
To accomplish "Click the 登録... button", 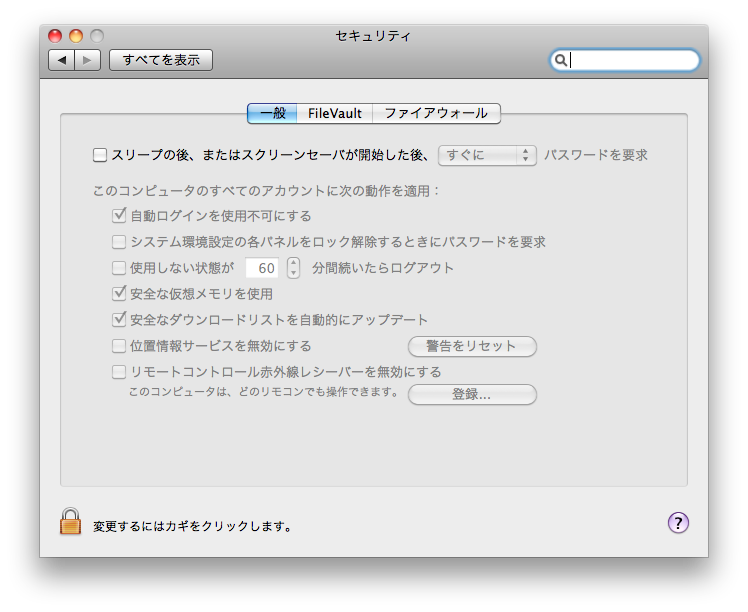I will pos(472,394).
